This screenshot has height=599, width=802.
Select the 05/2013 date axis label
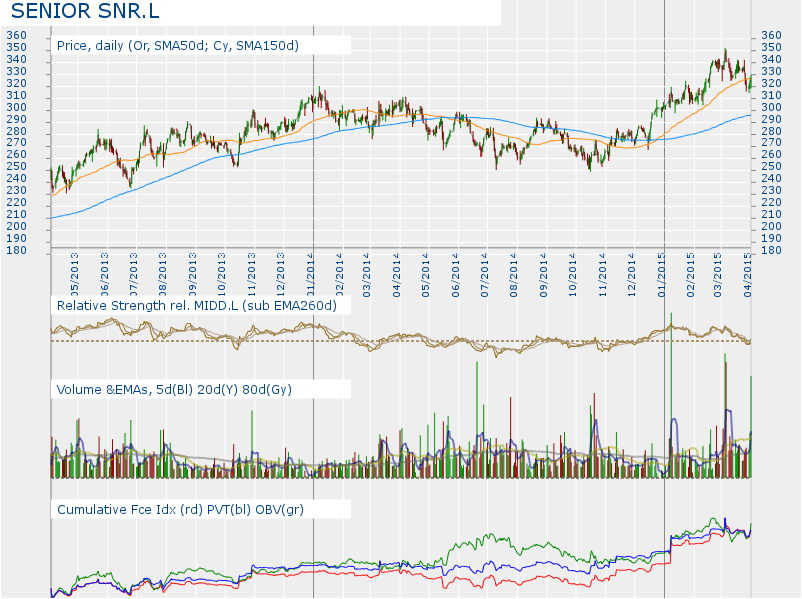point(74,270)
